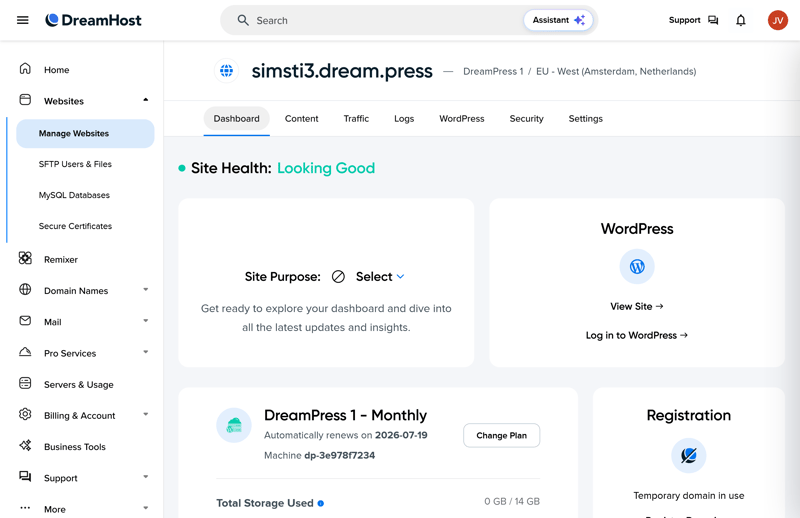Screen dimensions: 800x518
Task: Open the WordPress tab
Action: click(462, 118)
